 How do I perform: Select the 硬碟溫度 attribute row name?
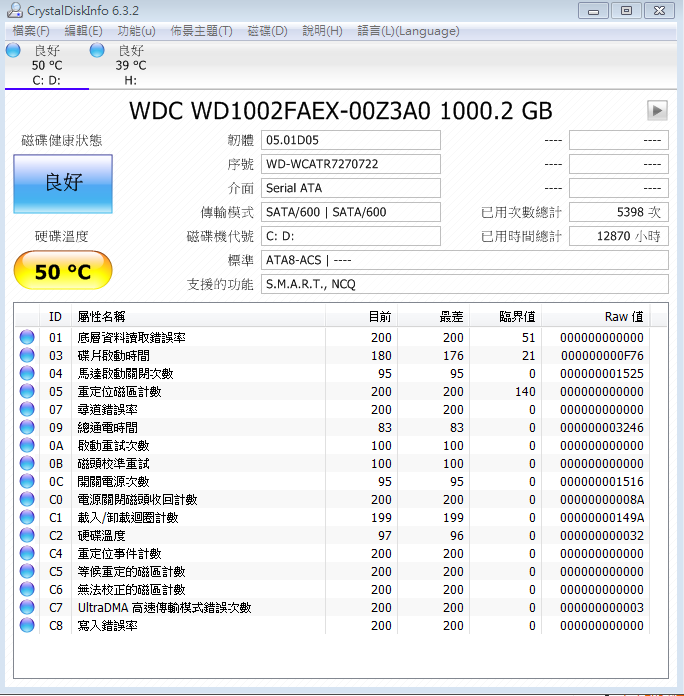click(101, 536)
